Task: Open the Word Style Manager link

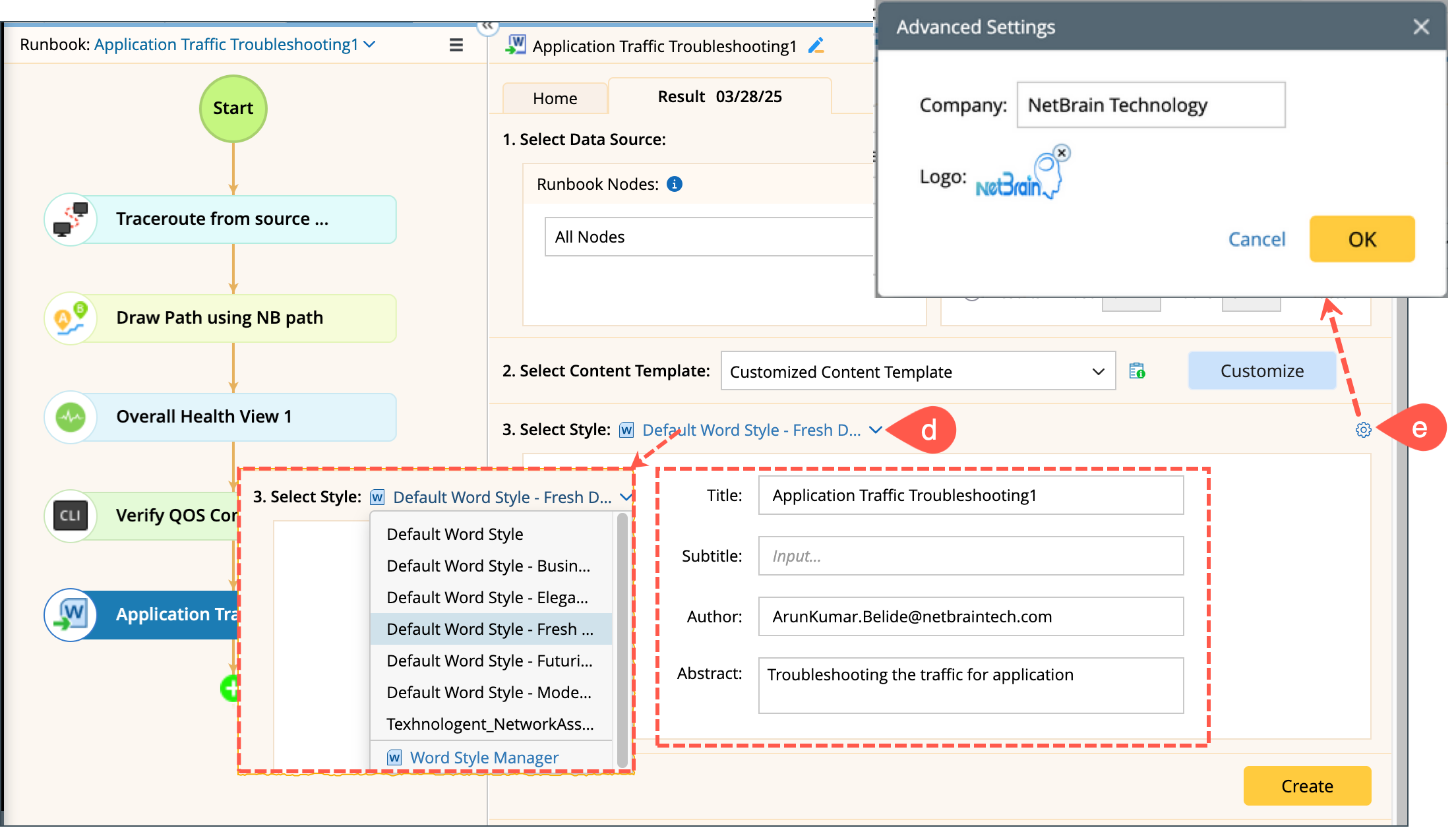Action: coord(484,757)
